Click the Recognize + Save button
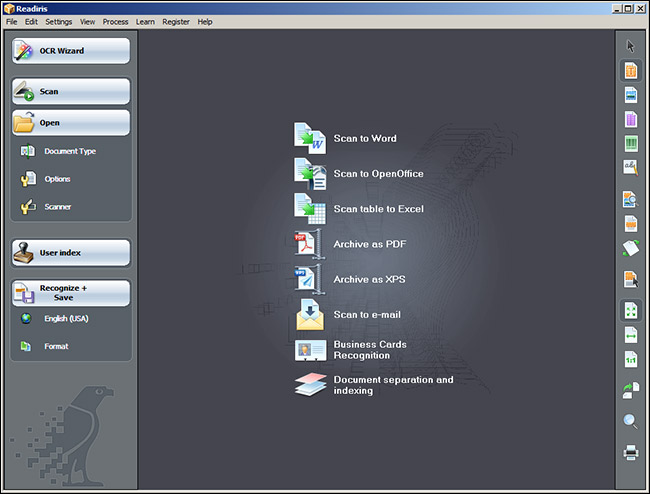650x494 pixels. click(70, 293)
